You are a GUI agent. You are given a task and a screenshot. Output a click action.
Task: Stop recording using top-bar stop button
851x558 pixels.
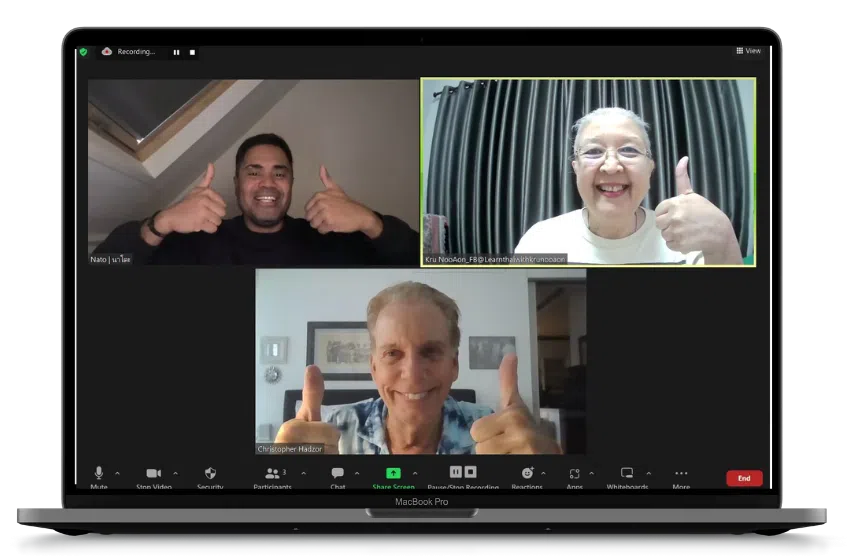click(x=192, y=52)
